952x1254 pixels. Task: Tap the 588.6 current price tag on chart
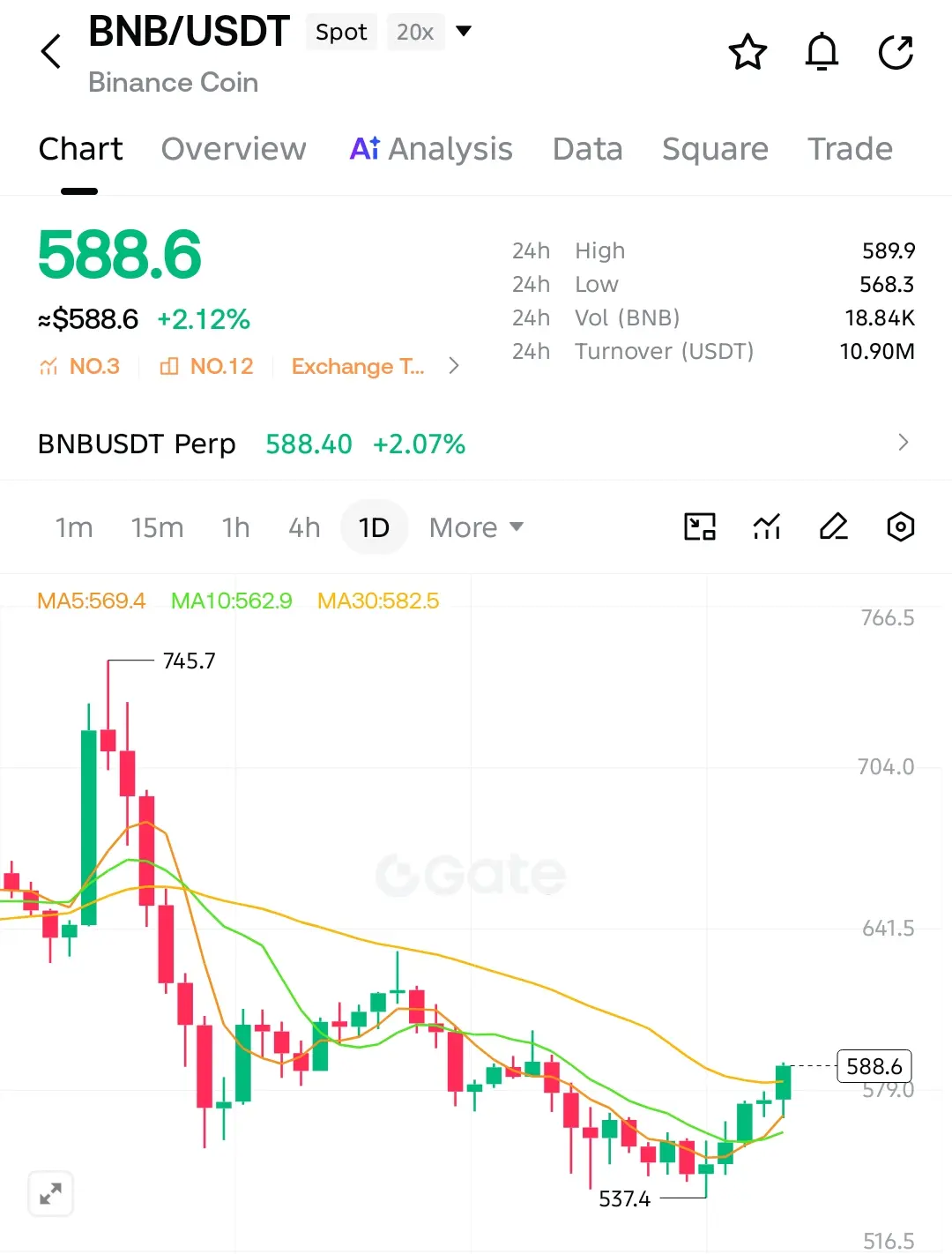point(874,1066)
